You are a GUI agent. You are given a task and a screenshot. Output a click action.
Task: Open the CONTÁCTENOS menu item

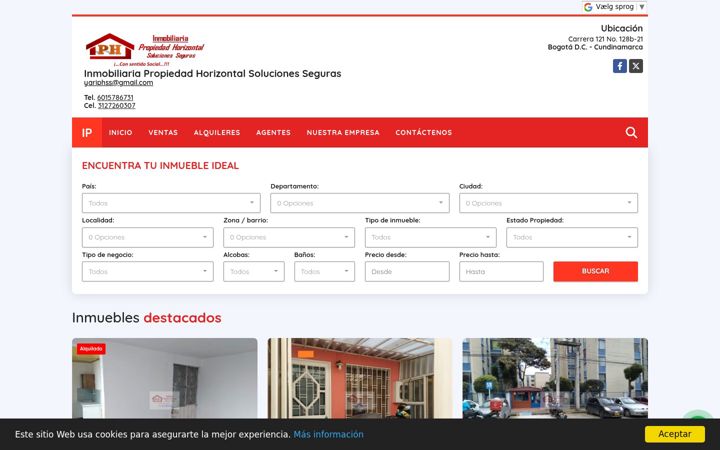423,133
